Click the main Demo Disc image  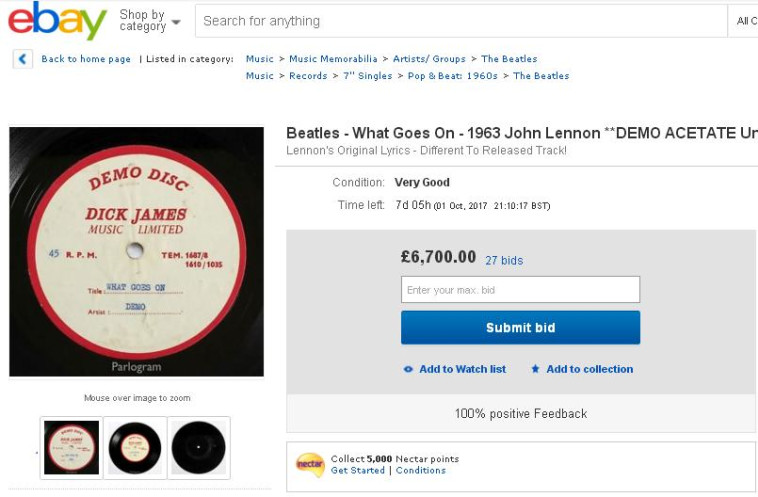(136, 252)
